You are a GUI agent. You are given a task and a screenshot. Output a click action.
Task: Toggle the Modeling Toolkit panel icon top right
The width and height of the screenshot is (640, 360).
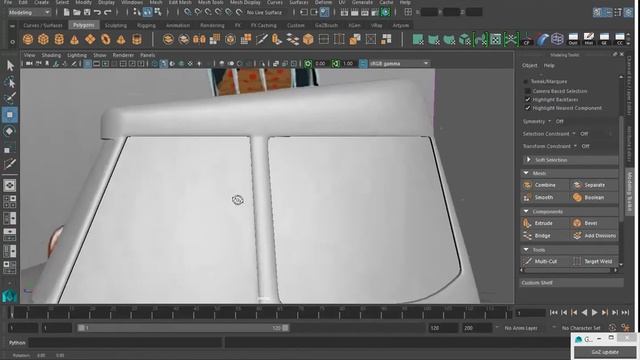point(597,12)
